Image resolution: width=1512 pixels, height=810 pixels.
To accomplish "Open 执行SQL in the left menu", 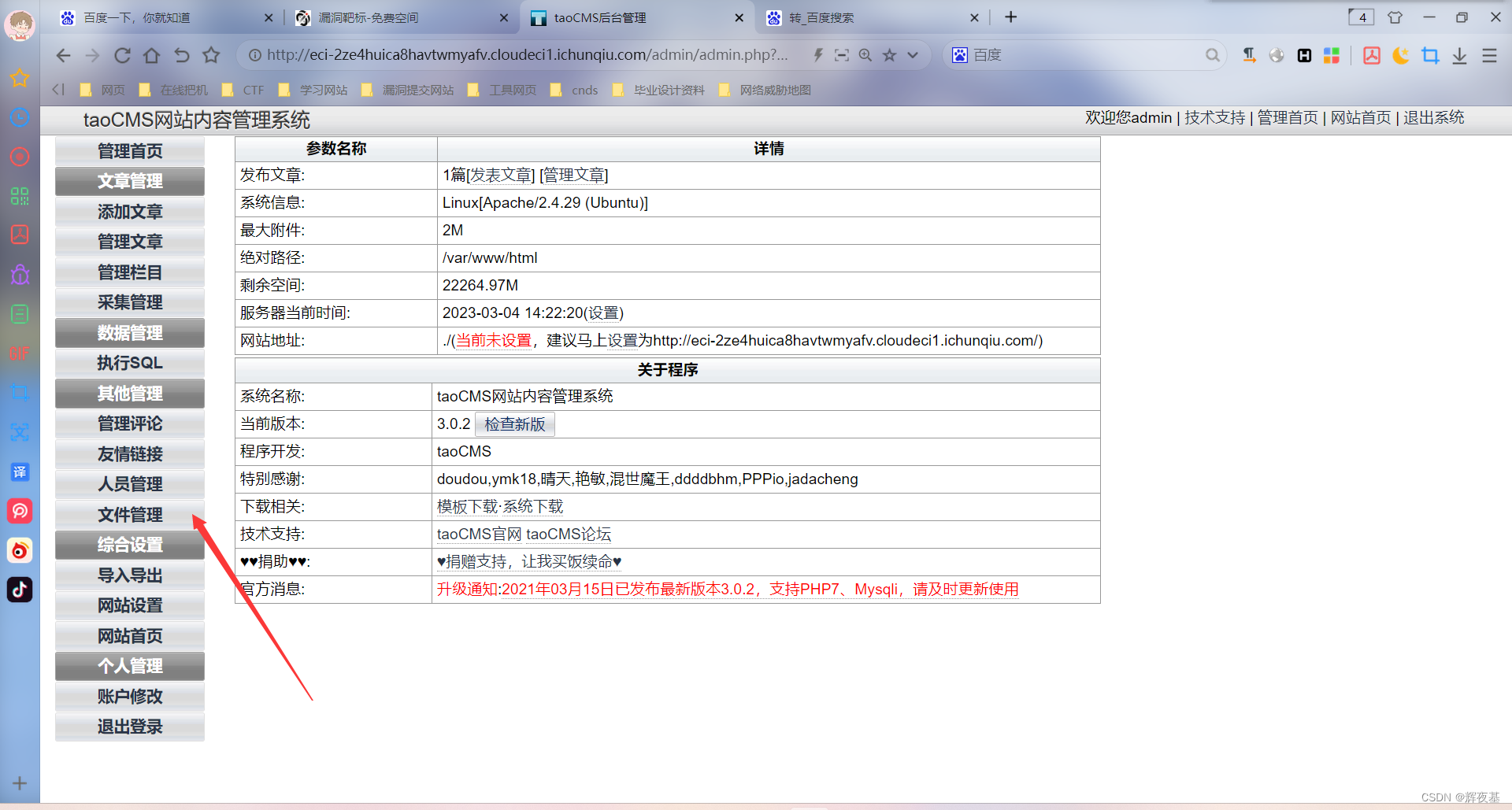I will [x=130, y=363].
